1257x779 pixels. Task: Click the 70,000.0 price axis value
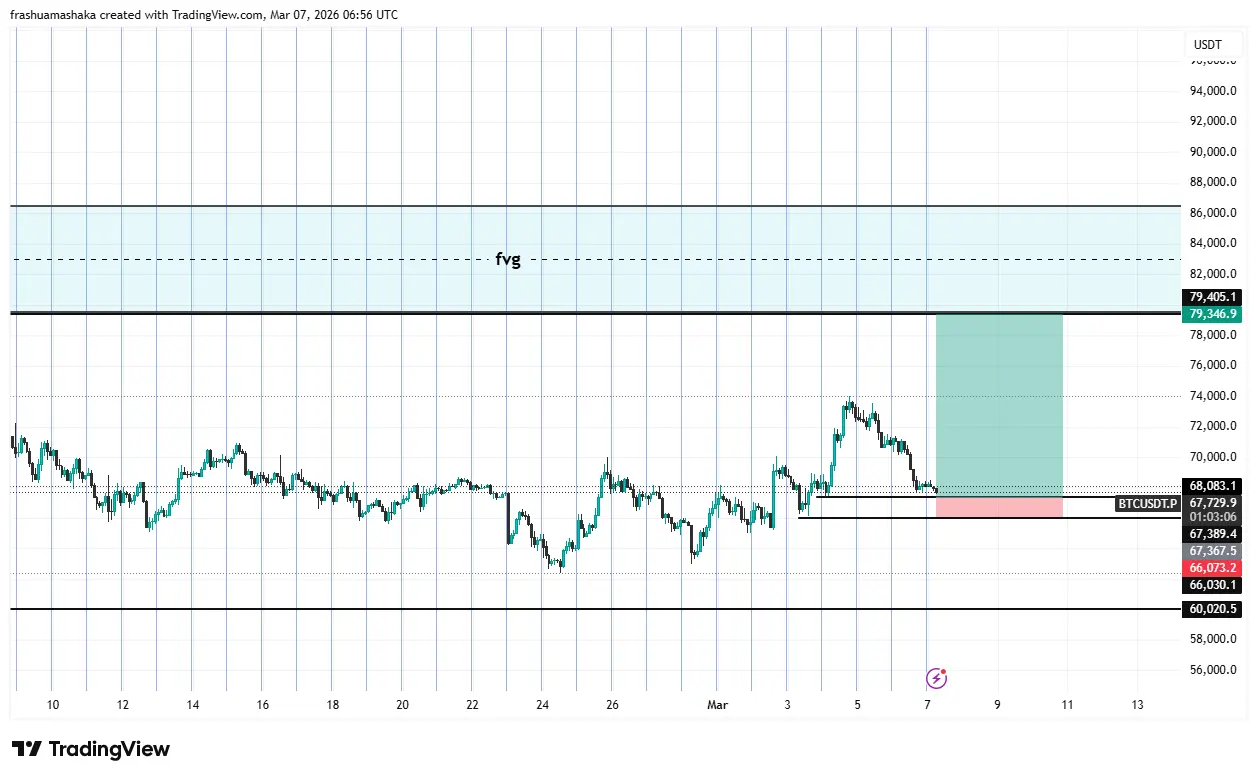(x=1213, y=457)
